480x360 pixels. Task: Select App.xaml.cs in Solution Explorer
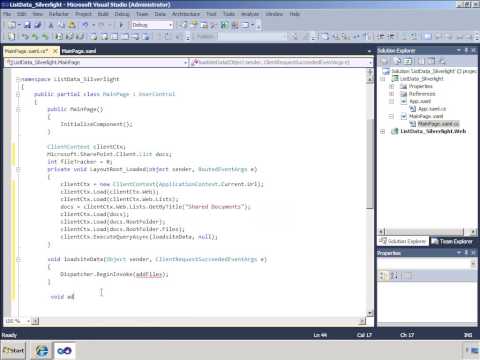pyautogui.click(x=432, y=109)
